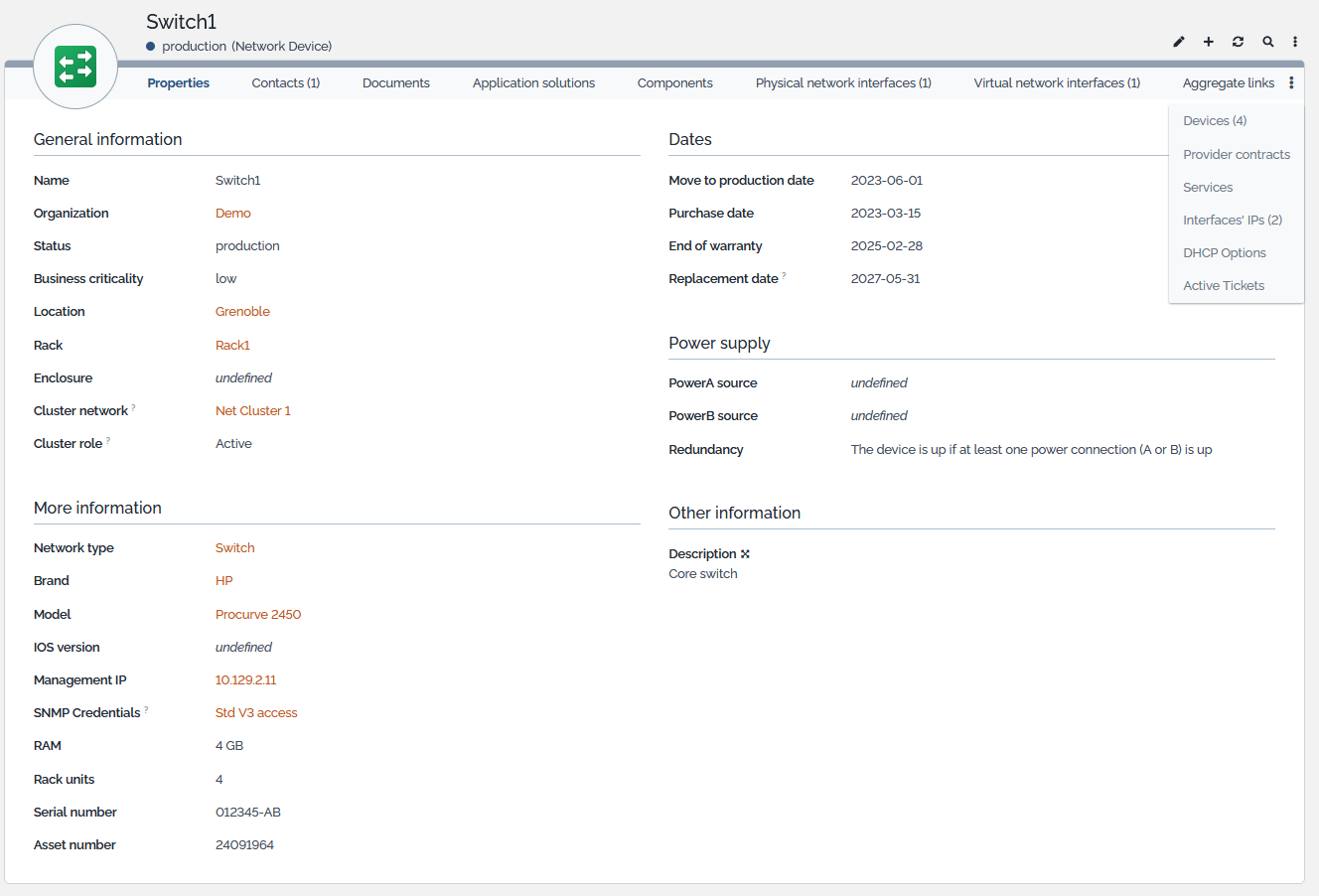This screenshot has width=1319, height=896.
Task: Open the Contacts (1) tab
Action: (x=285, y=83)
